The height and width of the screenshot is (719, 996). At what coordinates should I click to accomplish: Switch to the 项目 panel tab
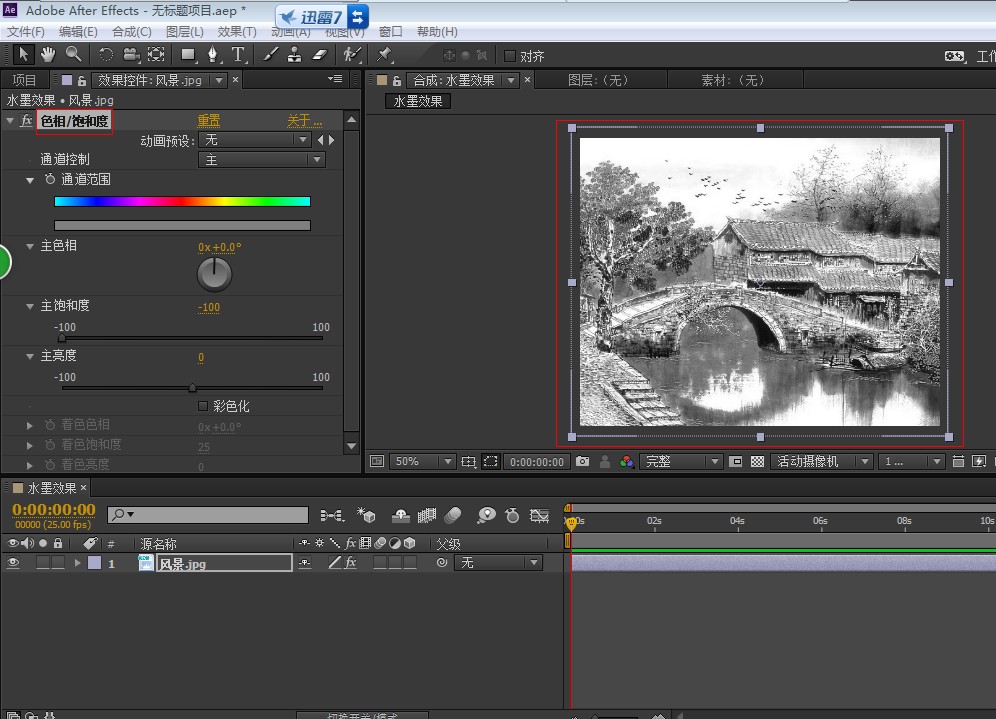pos(24,80)
